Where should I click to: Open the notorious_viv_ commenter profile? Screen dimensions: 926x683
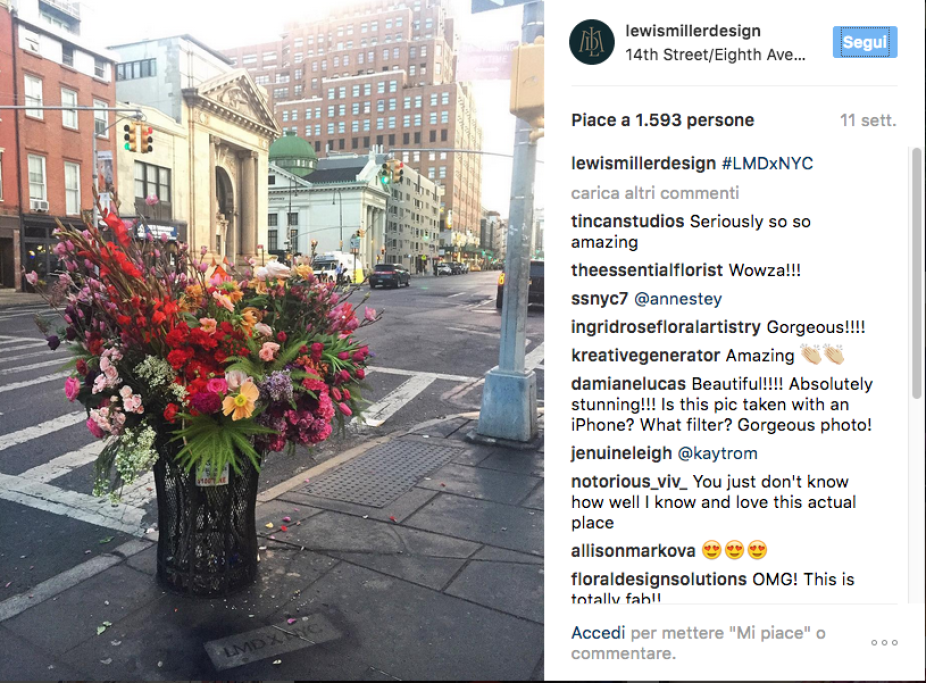tap(629, 482)
